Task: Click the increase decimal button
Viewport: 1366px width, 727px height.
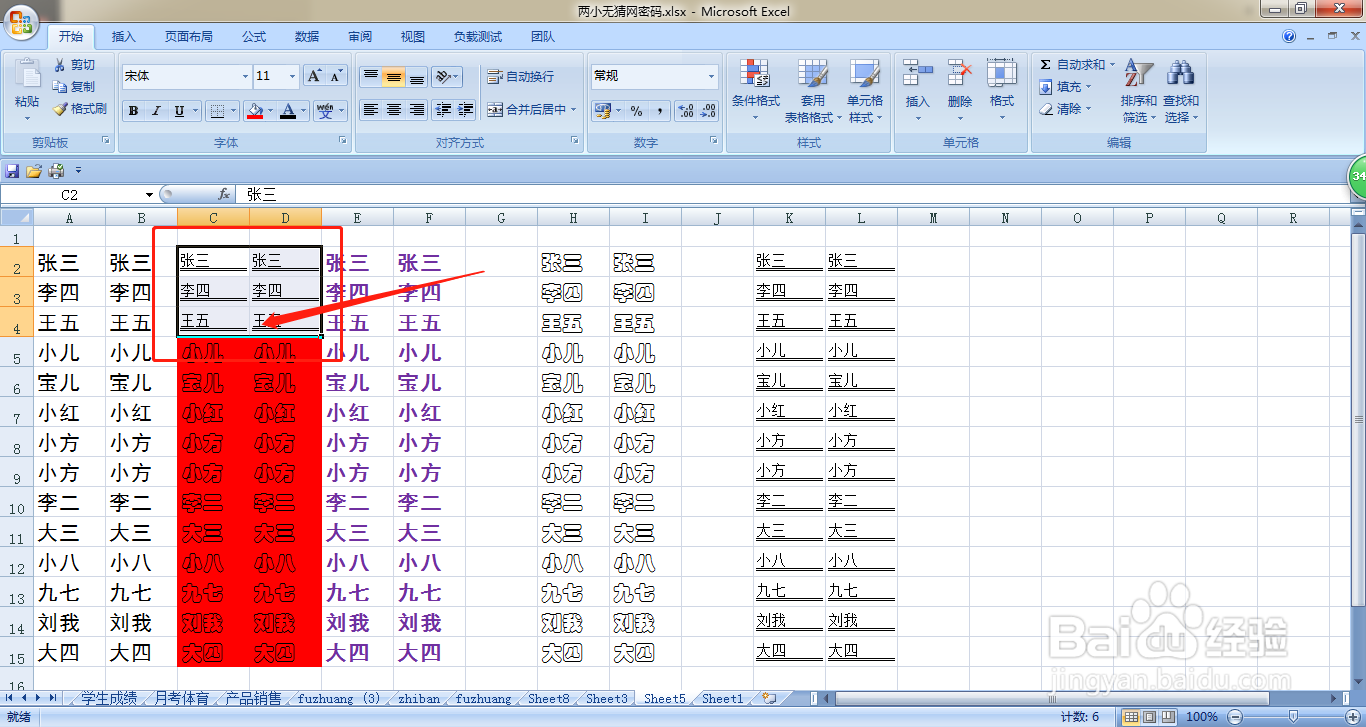Action: 685,110
